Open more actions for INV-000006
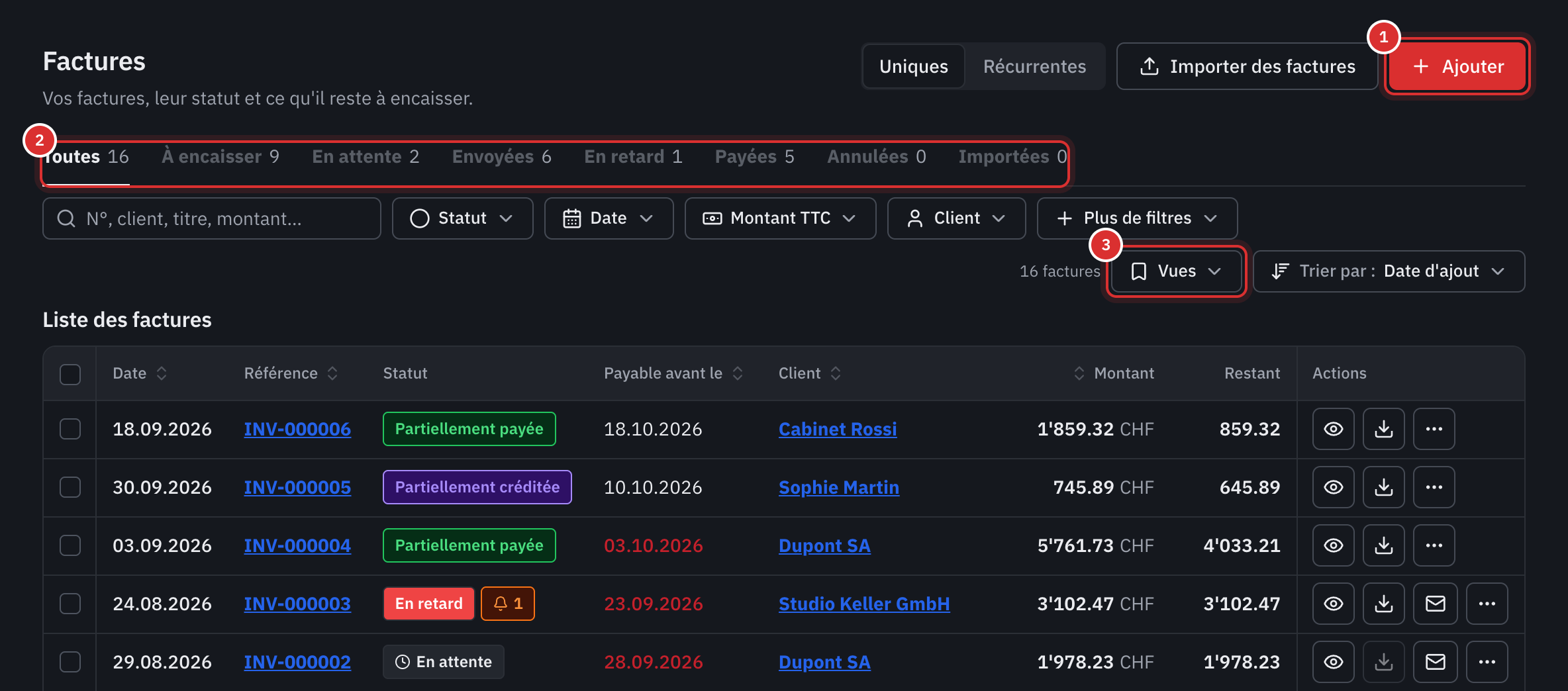1568x691 pixels. (1434, 429)
